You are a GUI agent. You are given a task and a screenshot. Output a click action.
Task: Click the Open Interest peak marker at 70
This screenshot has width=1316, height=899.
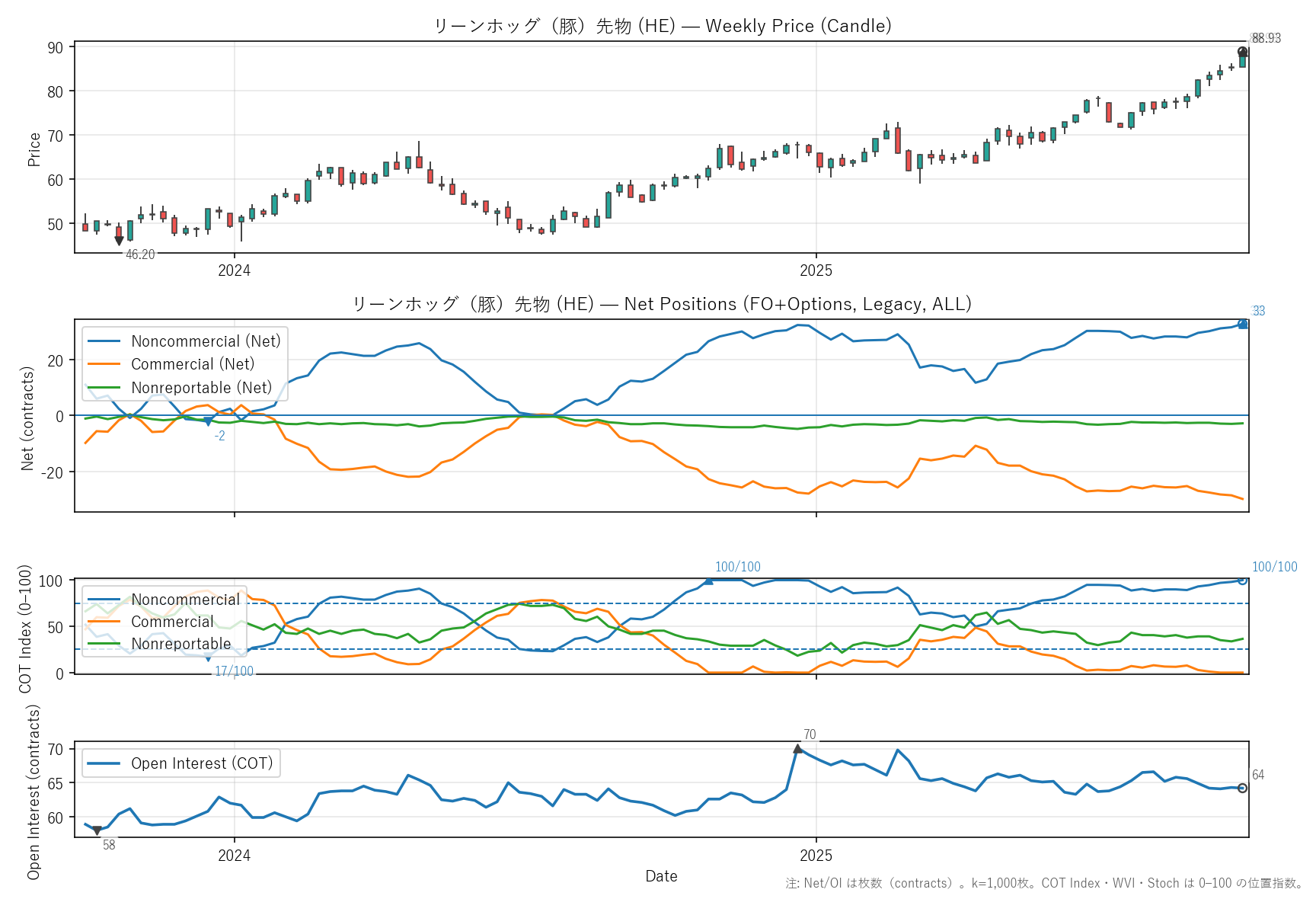click(797, 750)
